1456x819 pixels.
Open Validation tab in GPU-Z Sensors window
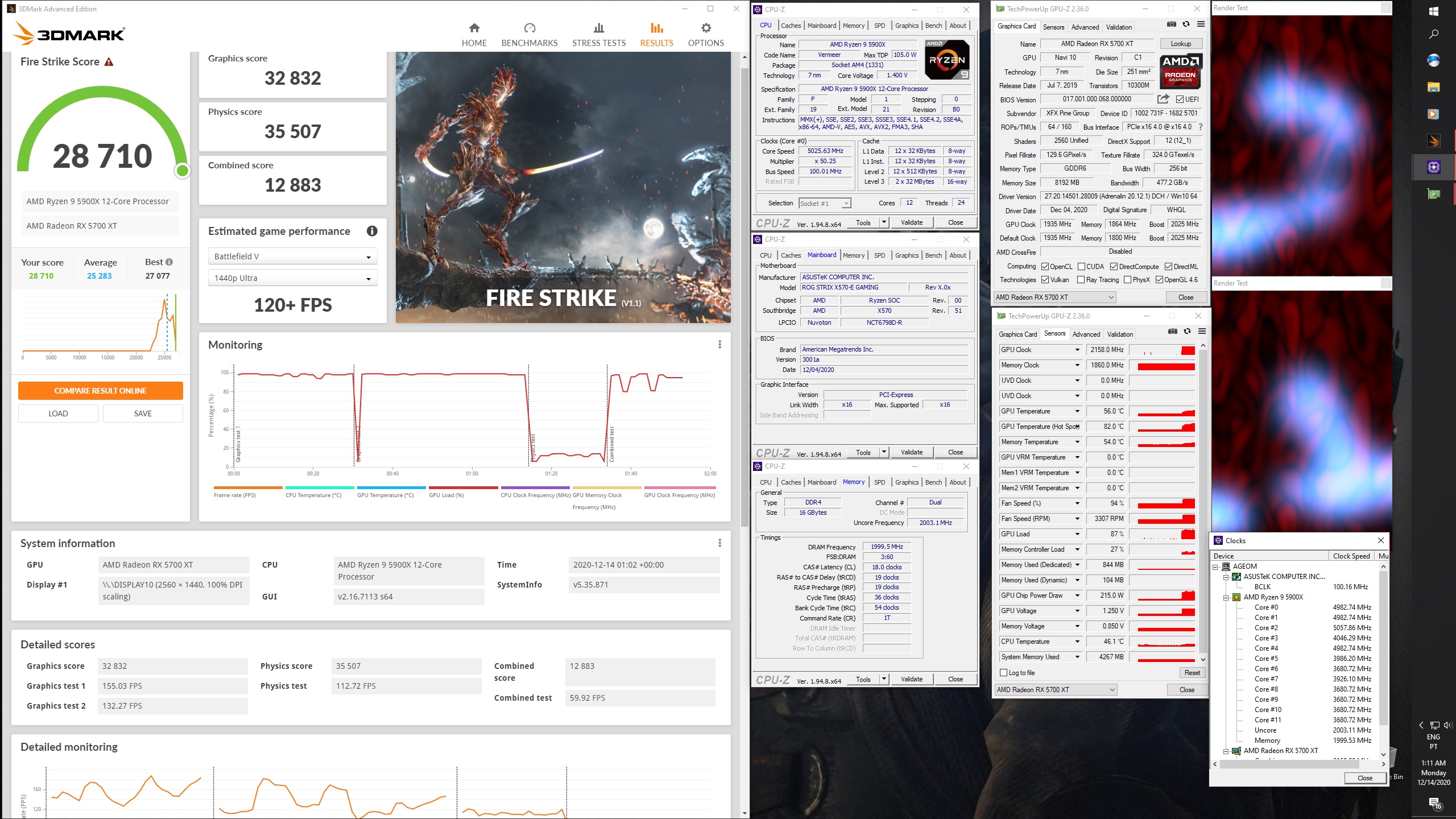pyautogui.click(x=1120, y=334)
